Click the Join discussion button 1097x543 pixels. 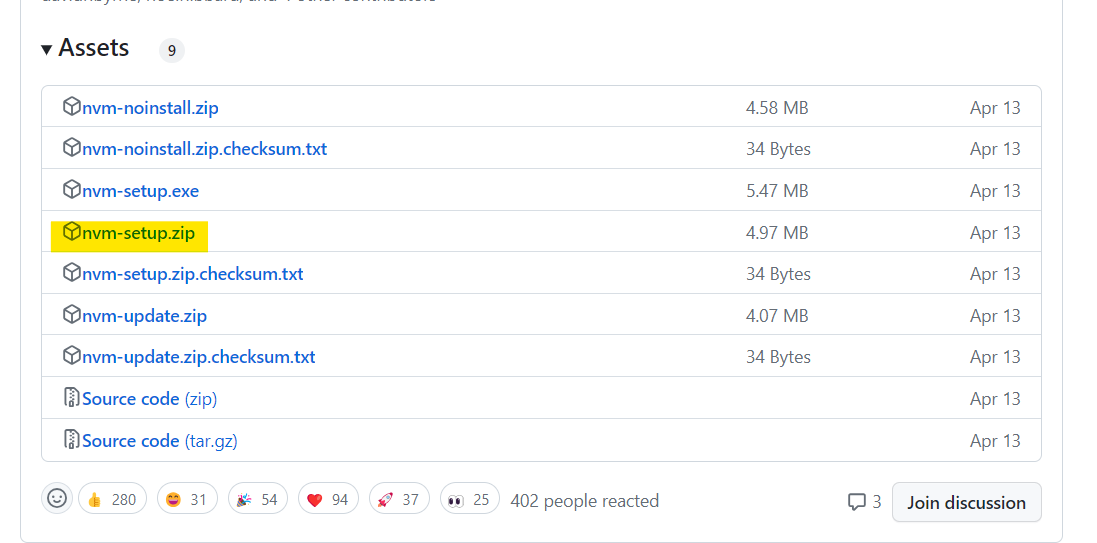pyautogui.click(x=966, y=502)
